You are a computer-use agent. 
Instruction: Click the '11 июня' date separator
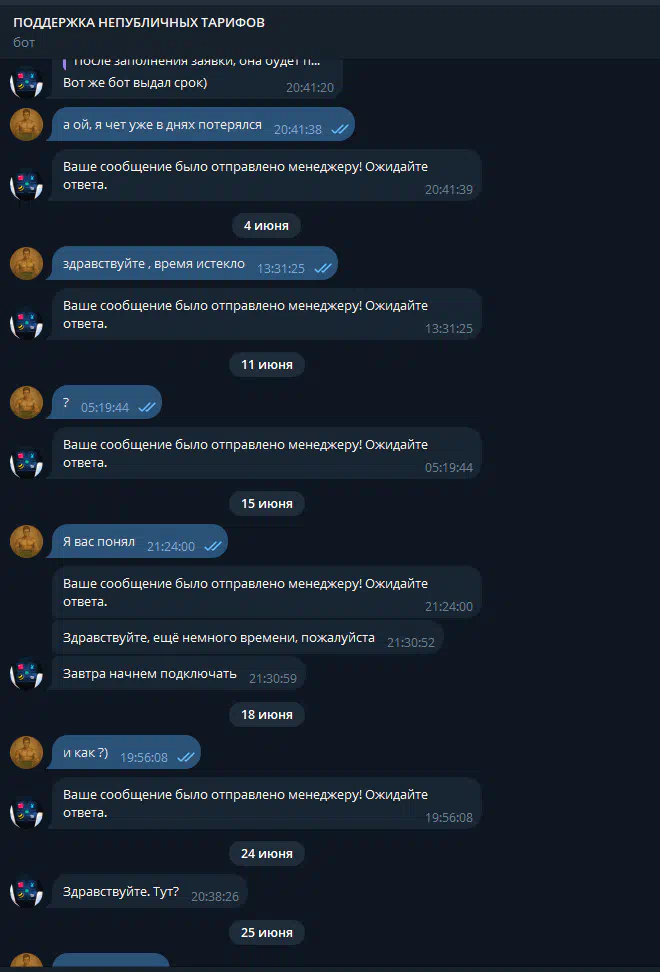(266, 364)
